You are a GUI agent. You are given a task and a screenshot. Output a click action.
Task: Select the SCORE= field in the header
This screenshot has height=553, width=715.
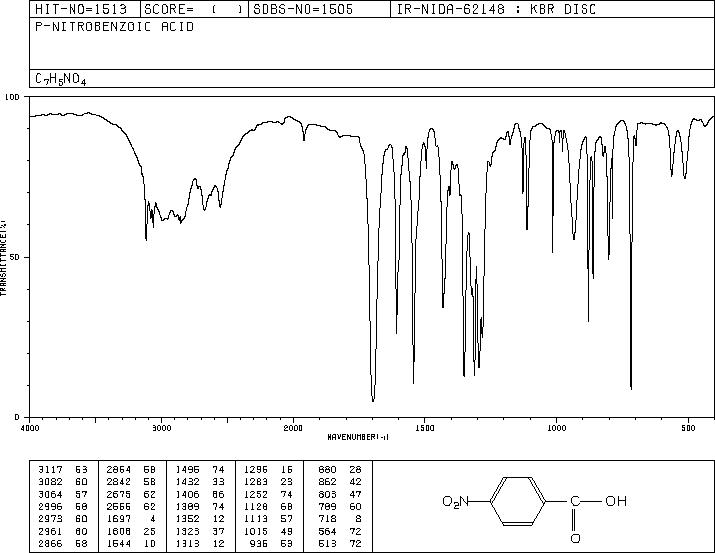coord(194,9)
